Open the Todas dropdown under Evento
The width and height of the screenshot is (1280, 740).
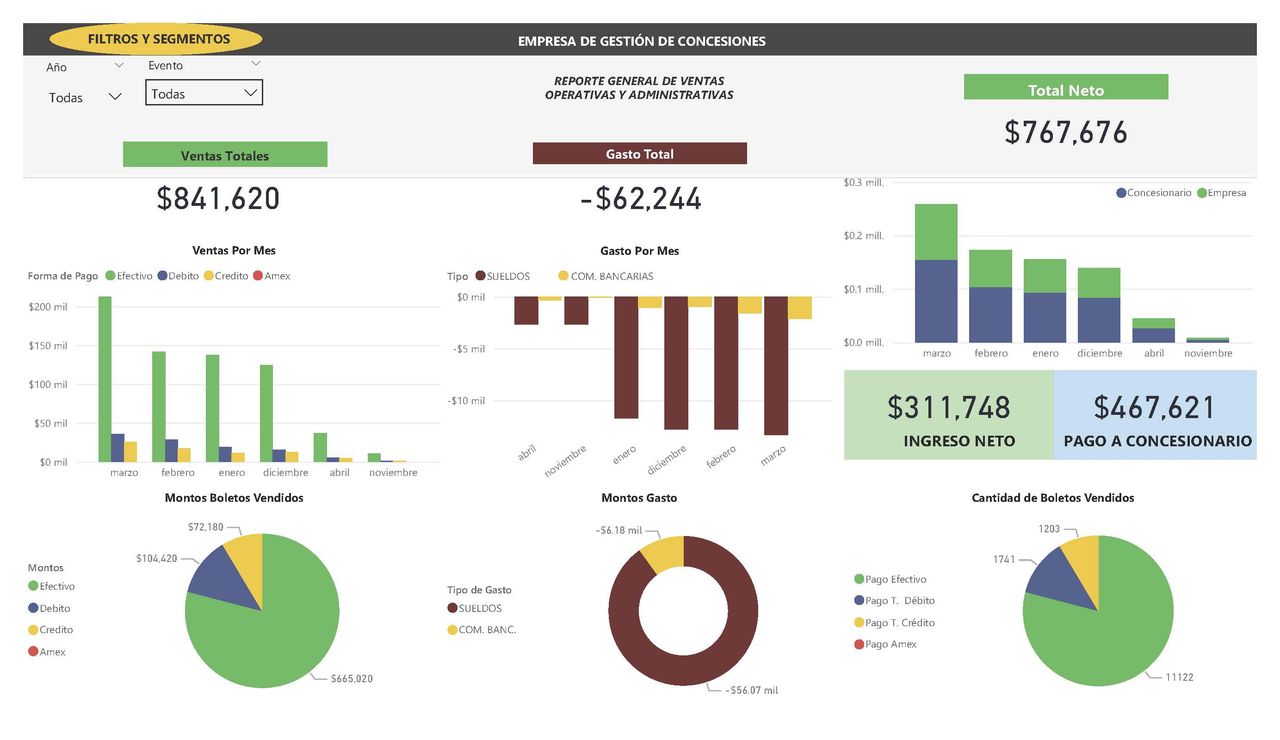point(204,93)
